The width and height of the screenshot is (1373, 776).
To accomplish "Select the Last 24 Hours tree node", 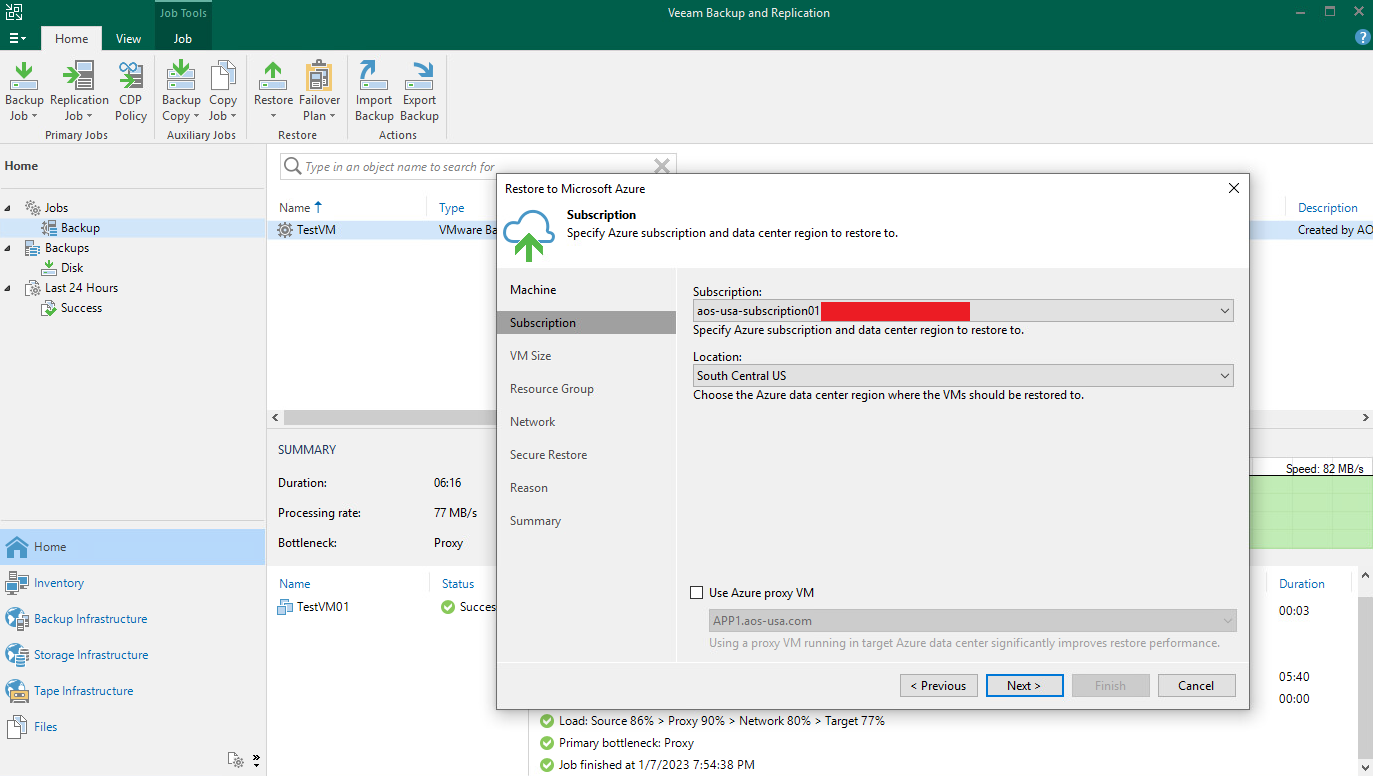I will [x=81, y=288].
